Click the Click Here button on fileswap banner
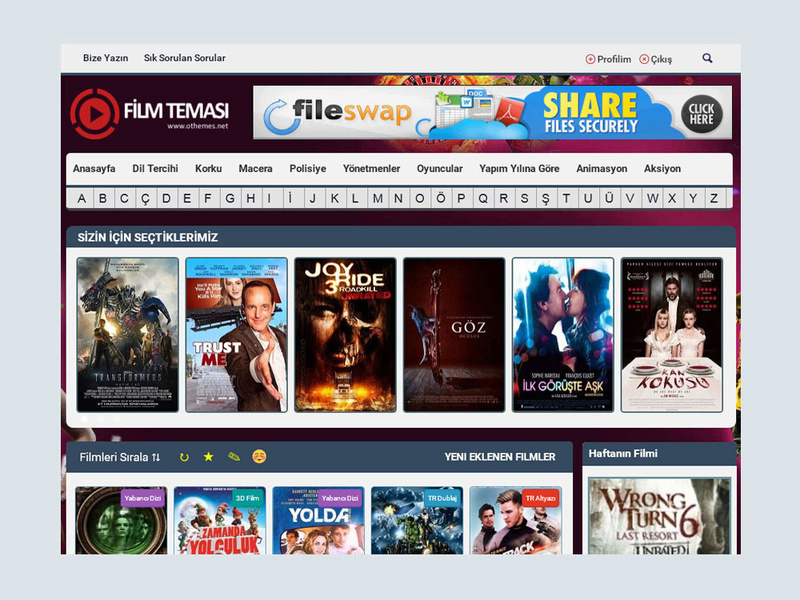Image resolution: width=800 pixels, height=600 pixels. click(702, 114)
